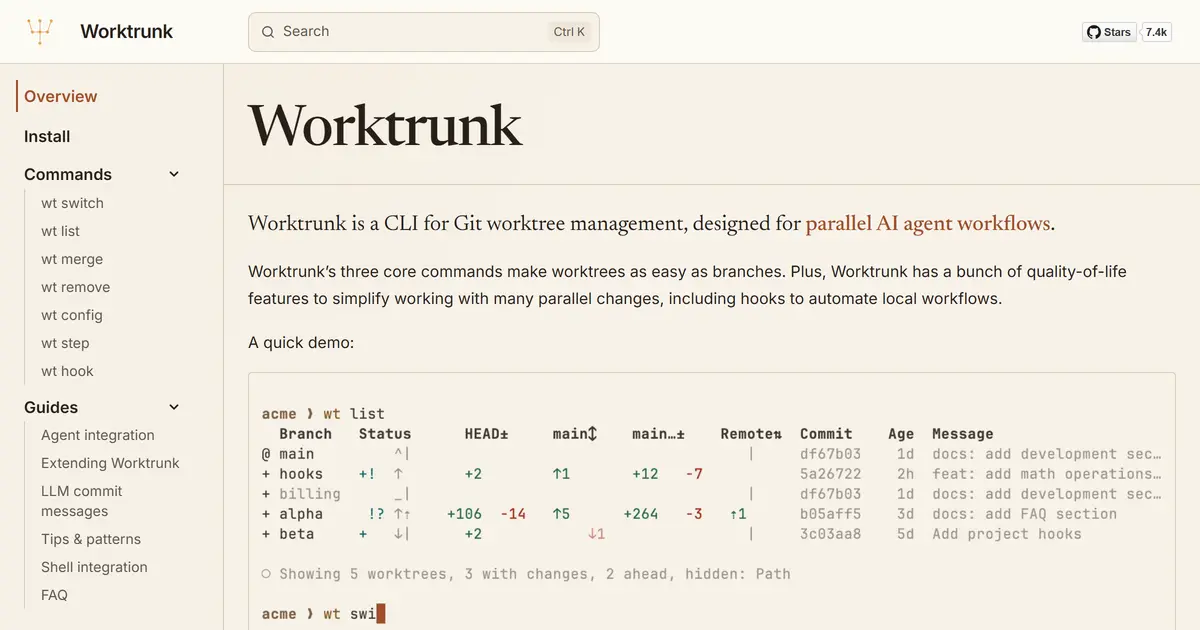The width and height of the screenshot is (1200, 630).
Task: Click the 'acme ❯ wt swi' prompt line
Action: 323,614
